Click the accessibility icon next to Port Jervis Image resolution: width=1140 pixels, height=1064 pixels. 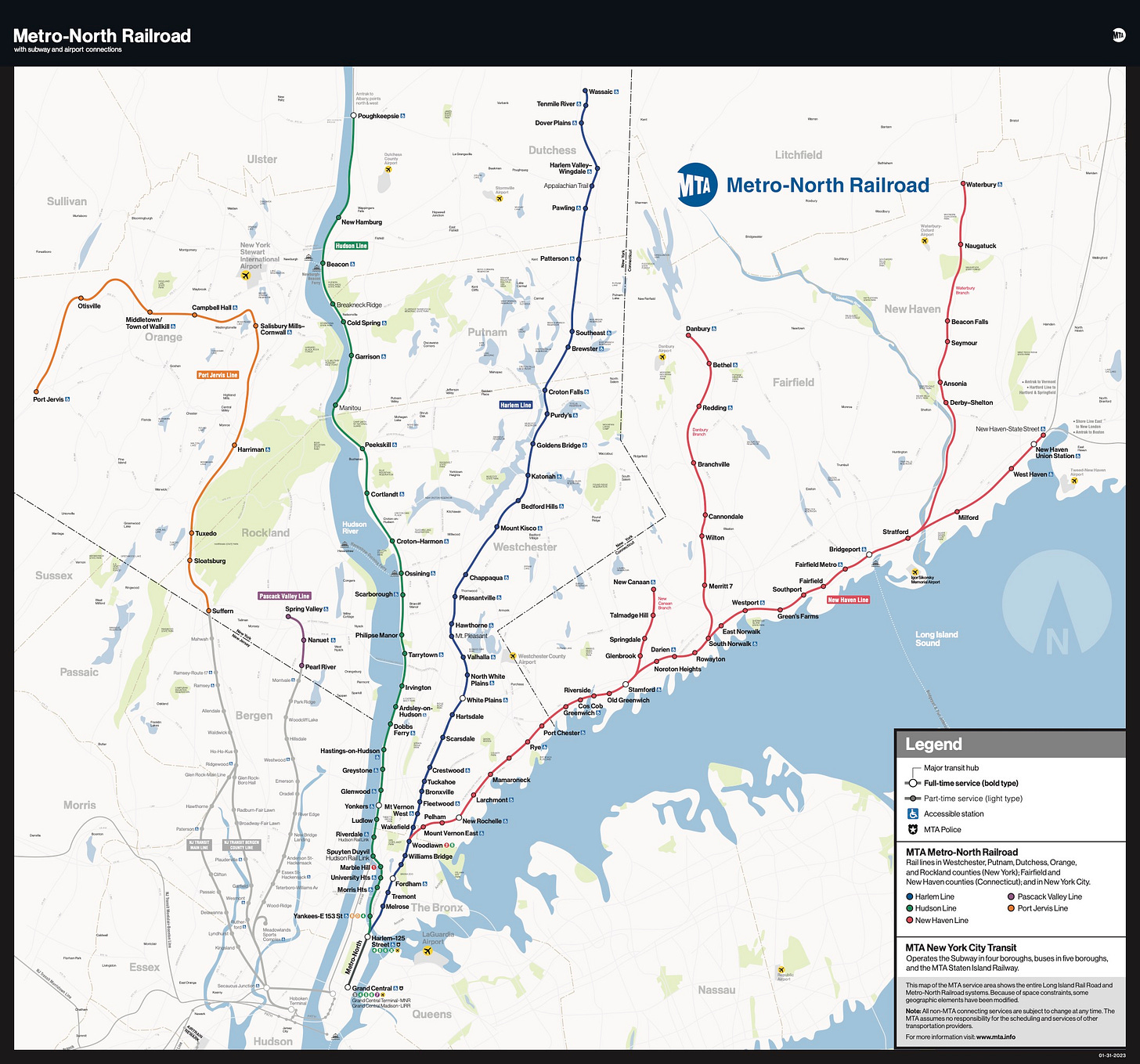67,399
